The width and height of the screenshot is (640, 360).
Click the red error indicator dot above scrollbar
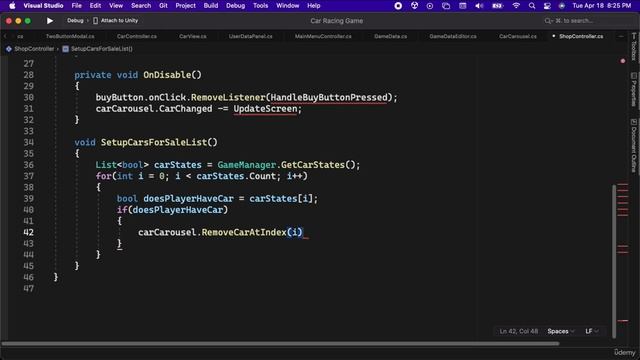pyautogui.click(x=623, y=61)
